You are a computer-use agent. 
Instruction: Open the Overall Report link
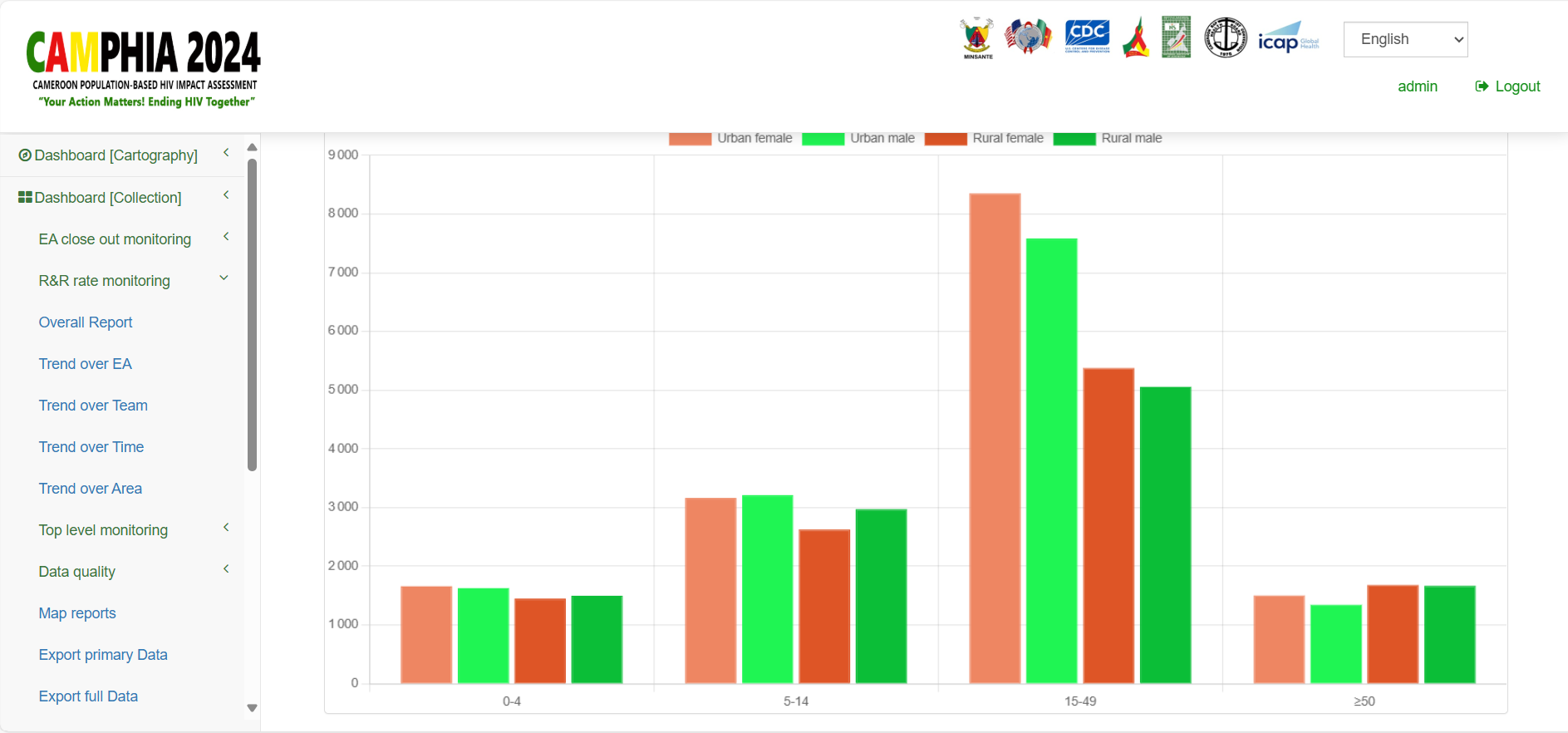(86, 322)
